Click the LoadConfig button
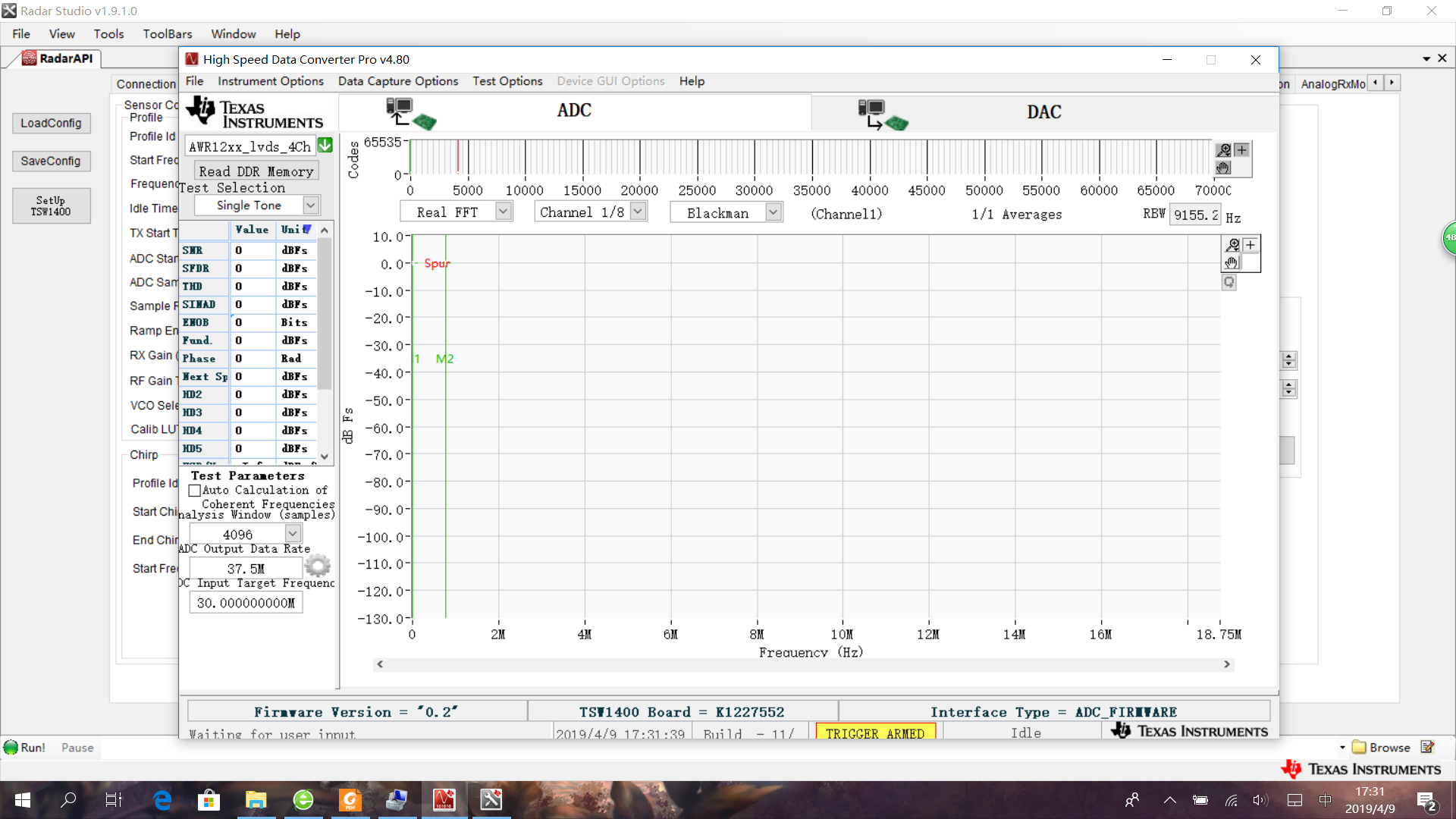This screenshot has width=1456, height=819. (x=51, y=123)
